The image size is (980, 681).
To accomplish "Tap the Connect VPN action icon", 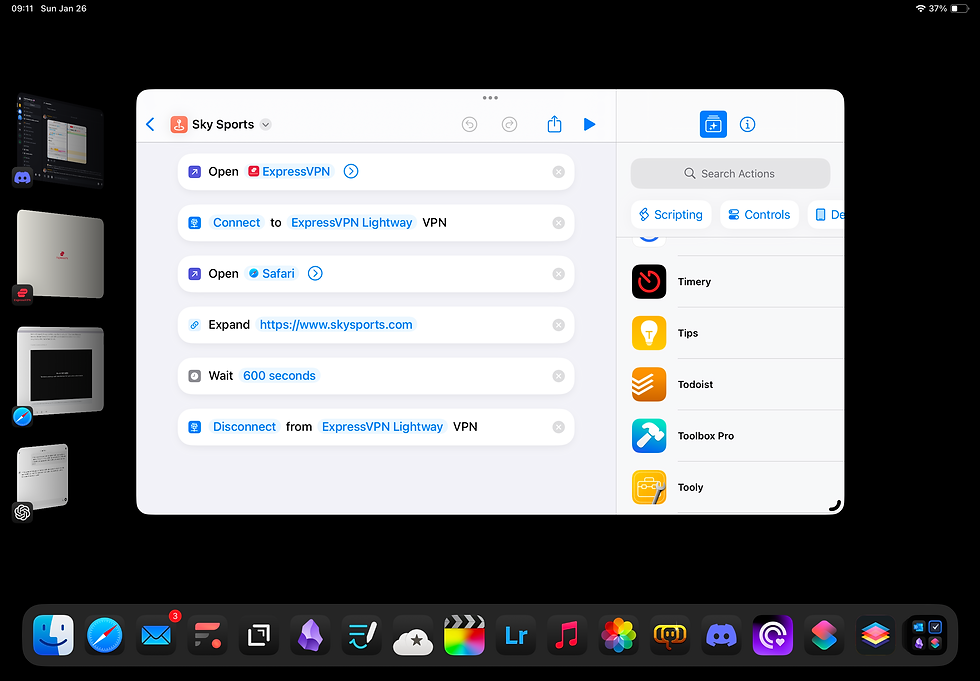I will (x=195, y=222).
